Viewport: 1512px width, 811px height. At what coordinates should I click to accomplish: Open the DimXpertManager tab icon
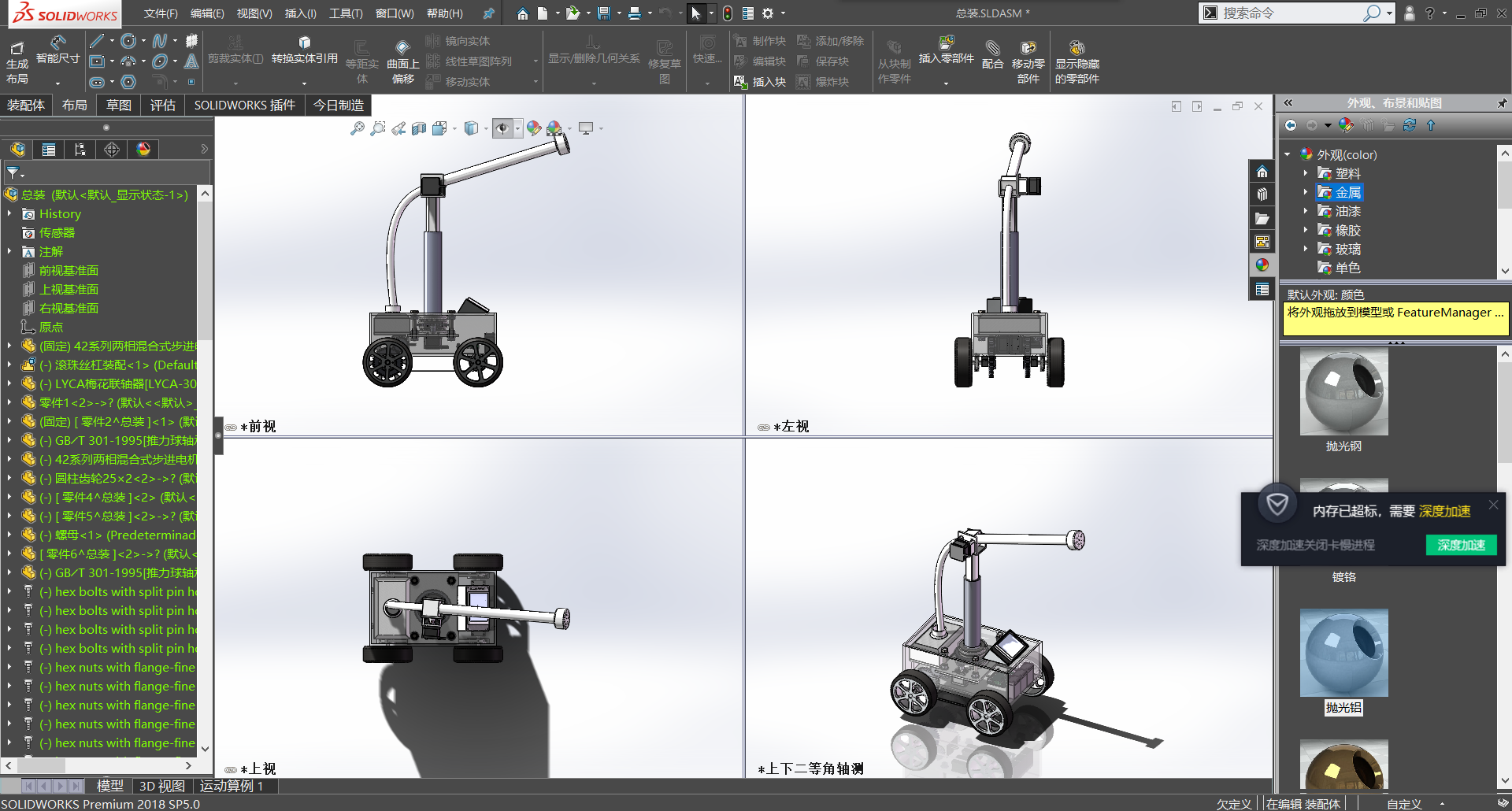[x=112, y=150]
